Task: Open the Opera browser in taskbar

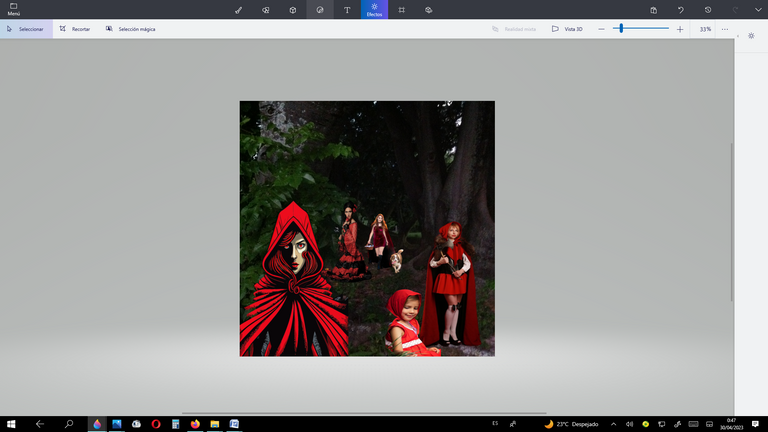Action: pos(156,424)
